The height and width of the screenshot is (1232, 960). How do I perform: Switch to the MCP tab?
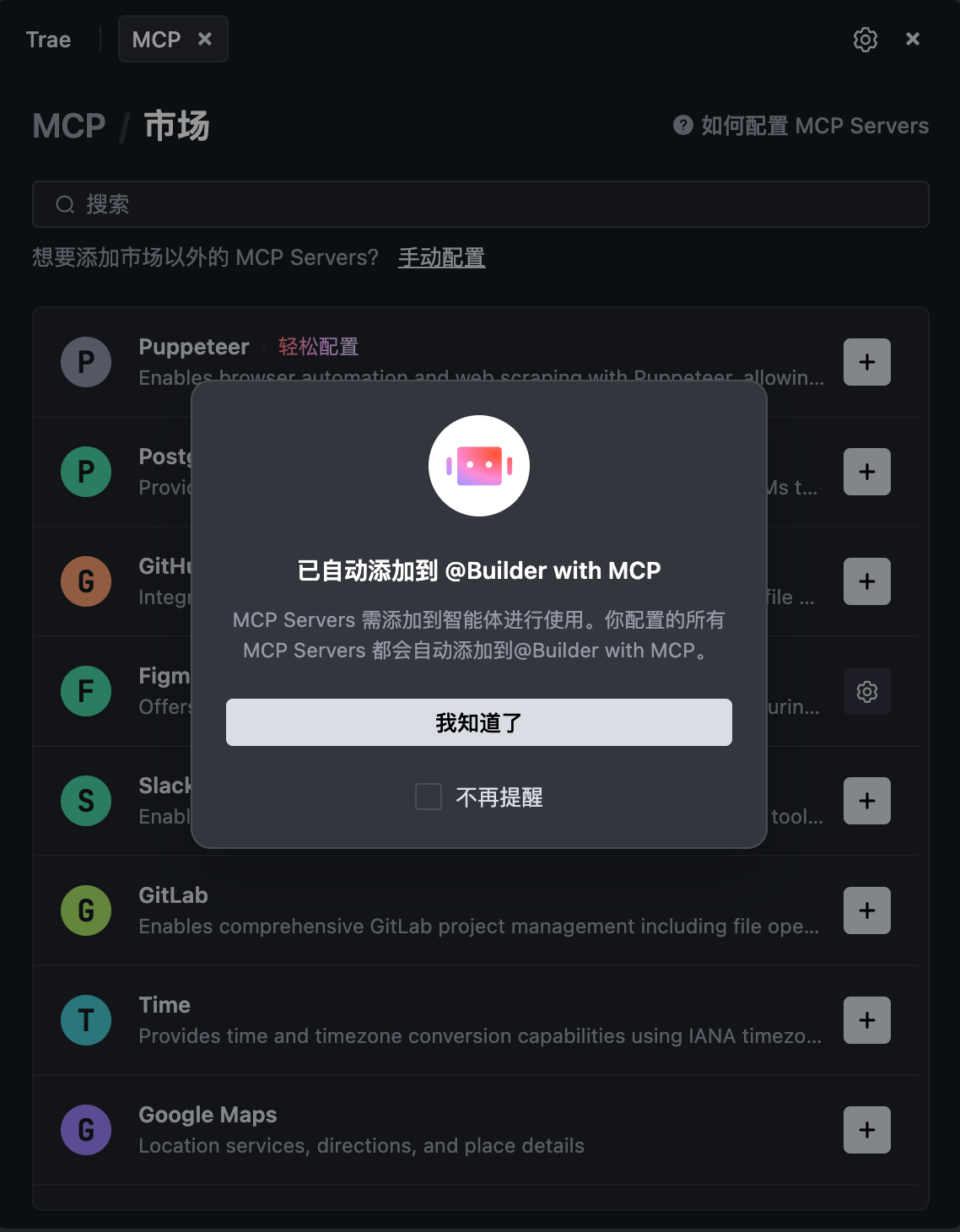(x=157, y=40)
